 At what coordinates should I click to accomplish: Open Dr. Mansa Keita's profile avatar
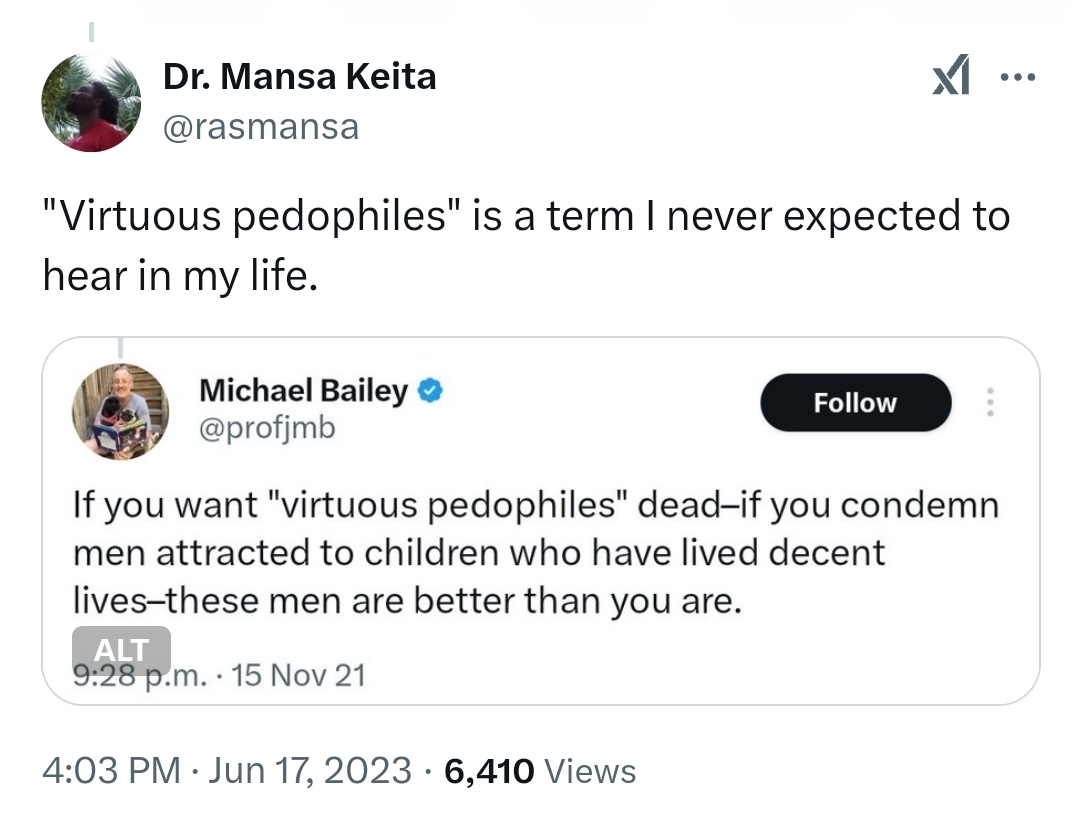tap(91, 103)
